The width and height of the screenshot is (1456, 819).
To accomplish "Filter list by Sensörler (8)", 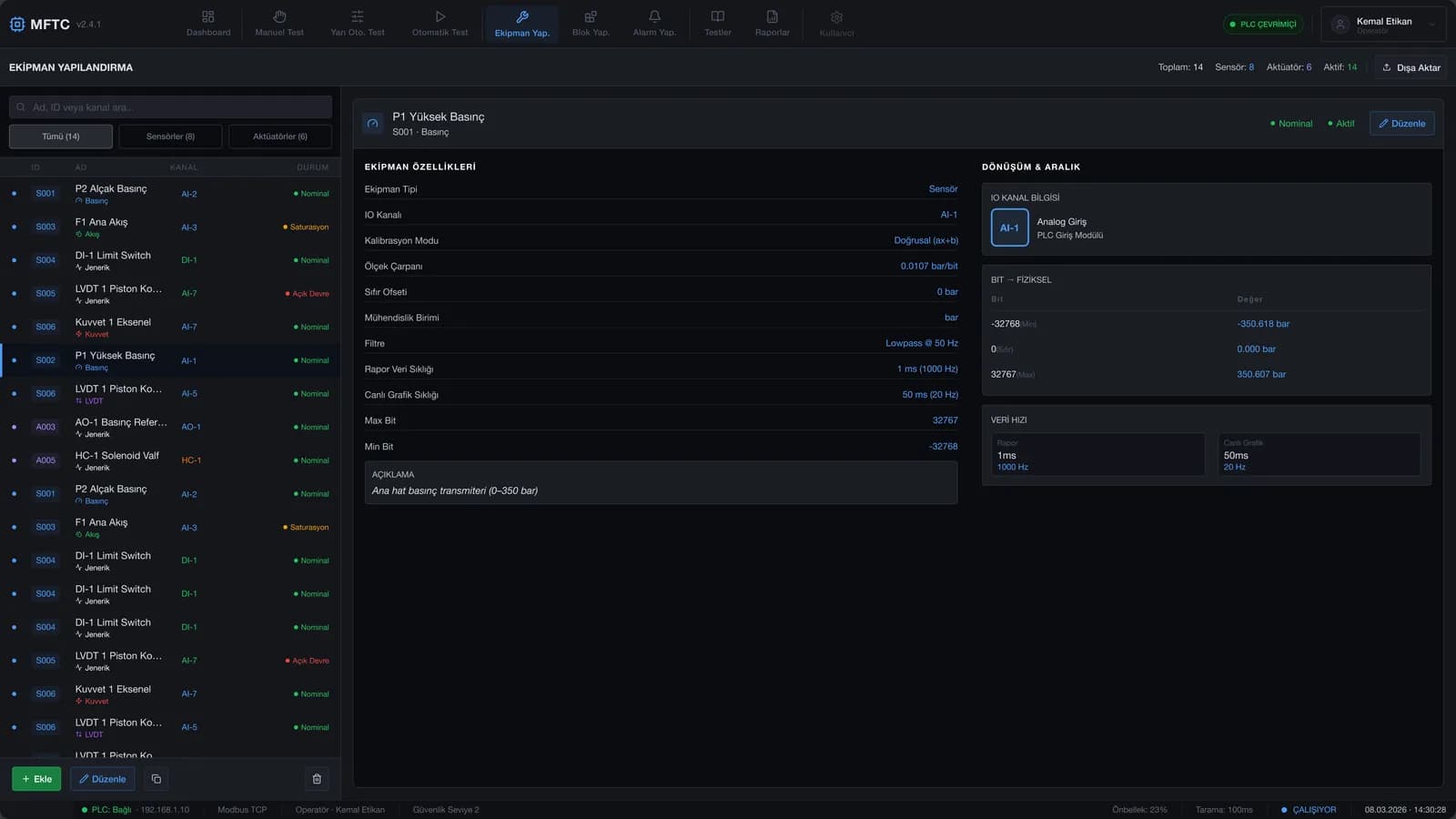I will coord(170,136).
